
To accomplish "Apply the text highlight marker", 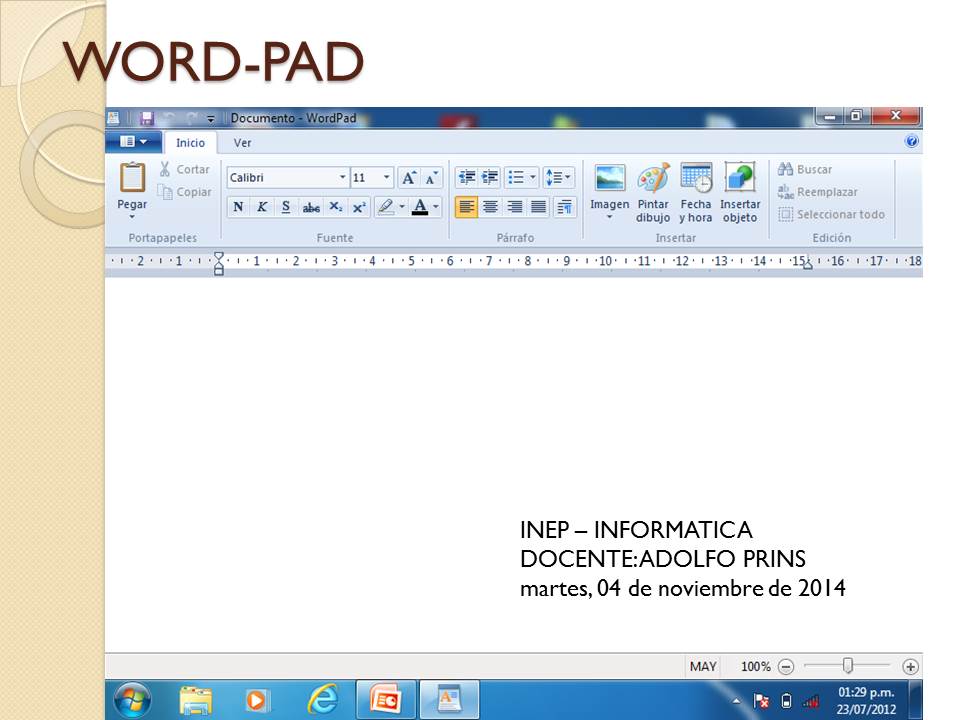I will [x=386, y=207].
